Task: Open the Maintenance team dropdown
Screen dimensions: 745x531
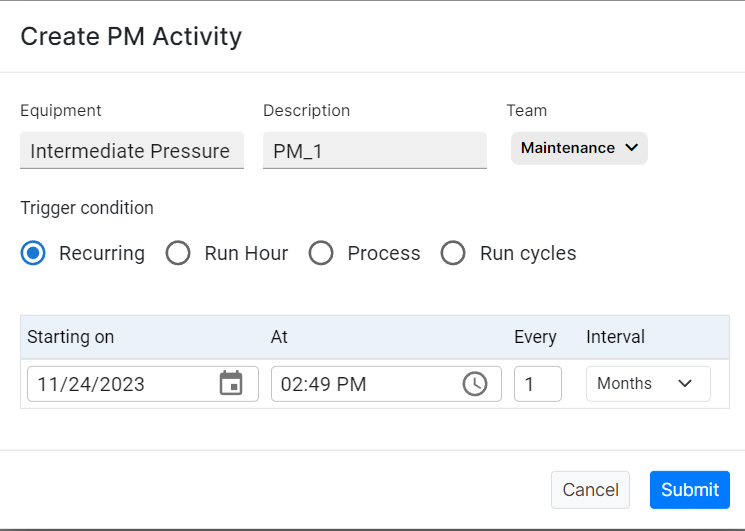Action: (579, 148)
